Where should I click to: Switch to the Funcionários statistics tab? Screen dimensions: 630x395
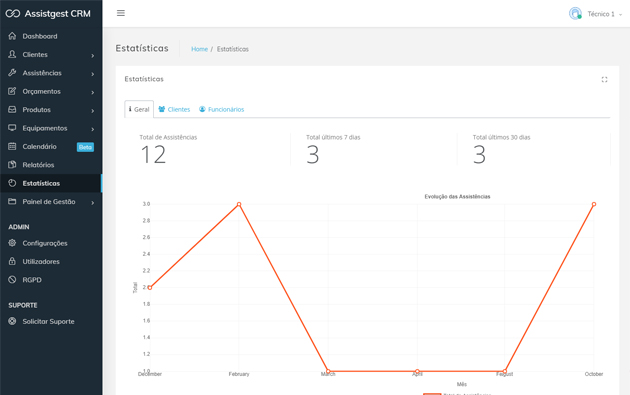(221, 109)
